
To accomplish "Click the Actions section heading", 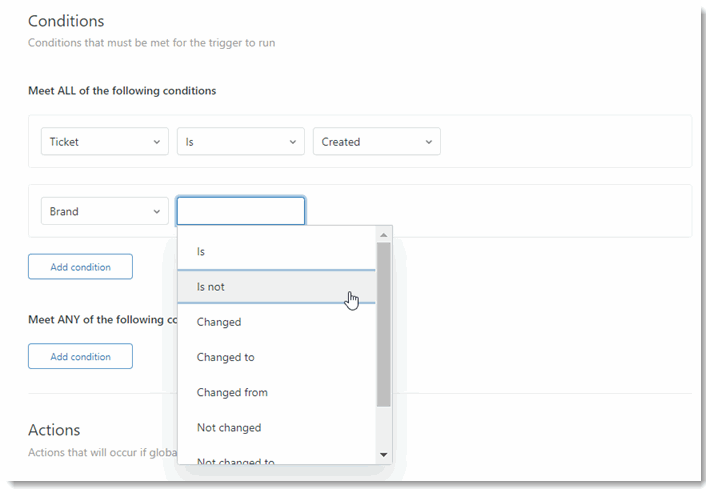I will 54,430.
